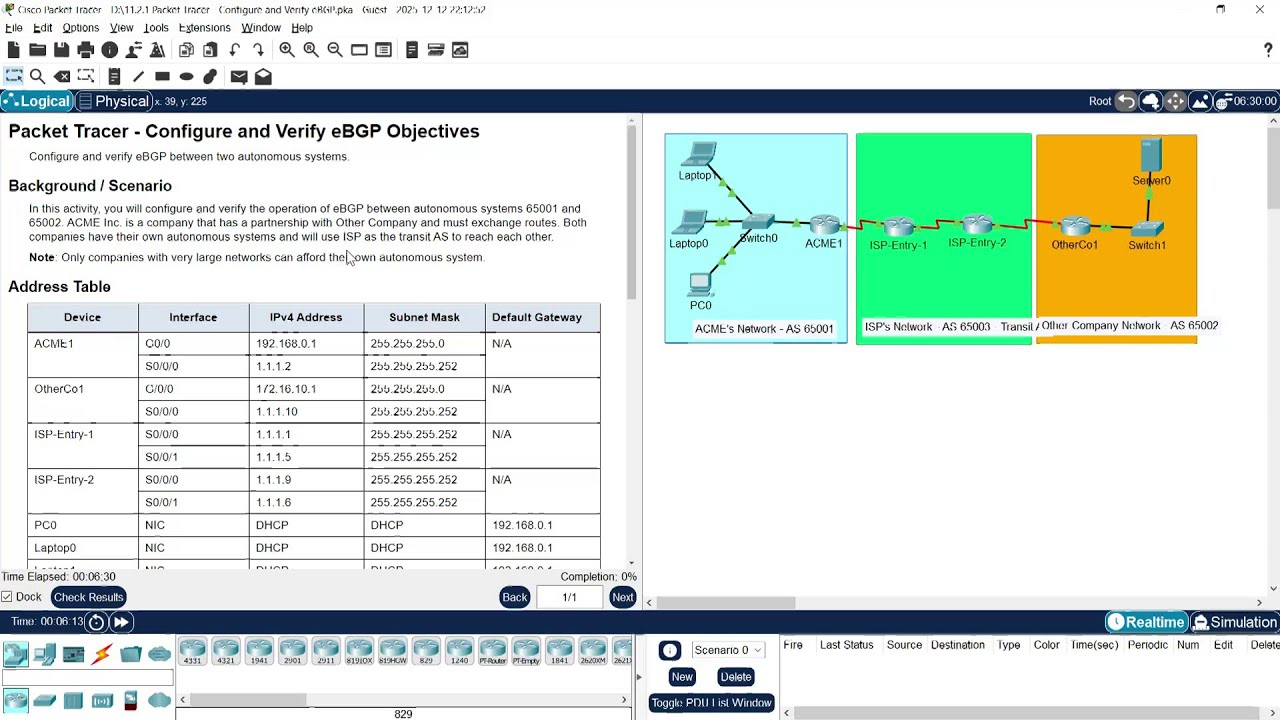The height and width of the screenshot is (720, 1280).
Task: Choose the 1941 router device
Action: point(259,651)
